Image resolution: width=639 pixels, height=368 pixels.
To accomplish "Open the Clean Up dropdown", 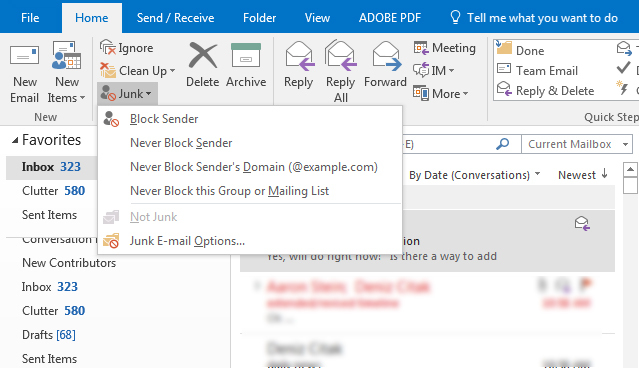I will click(x=138, y=71).
